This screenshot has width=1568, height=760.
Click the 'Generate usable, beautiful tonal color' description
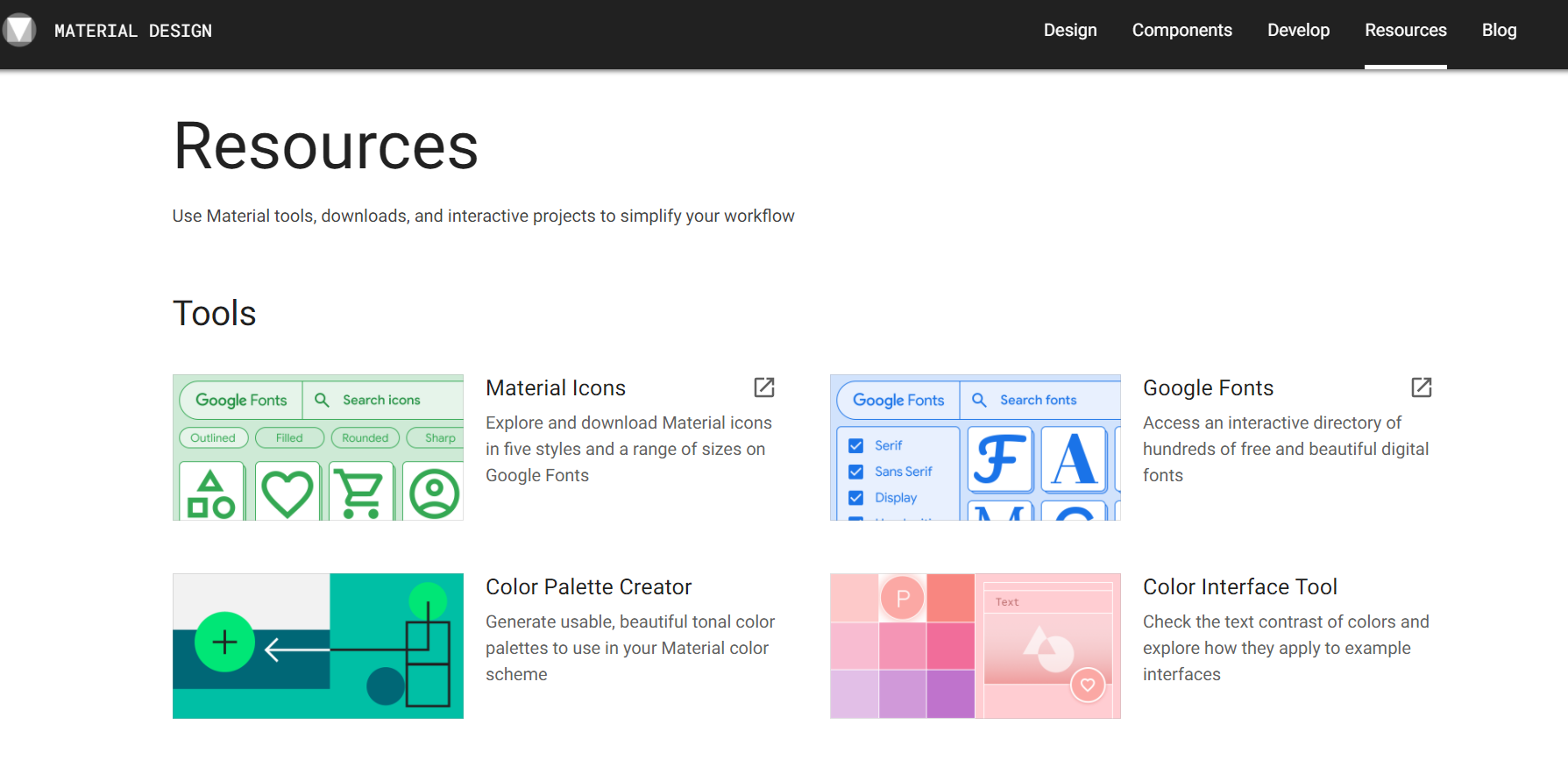point(630,648)
